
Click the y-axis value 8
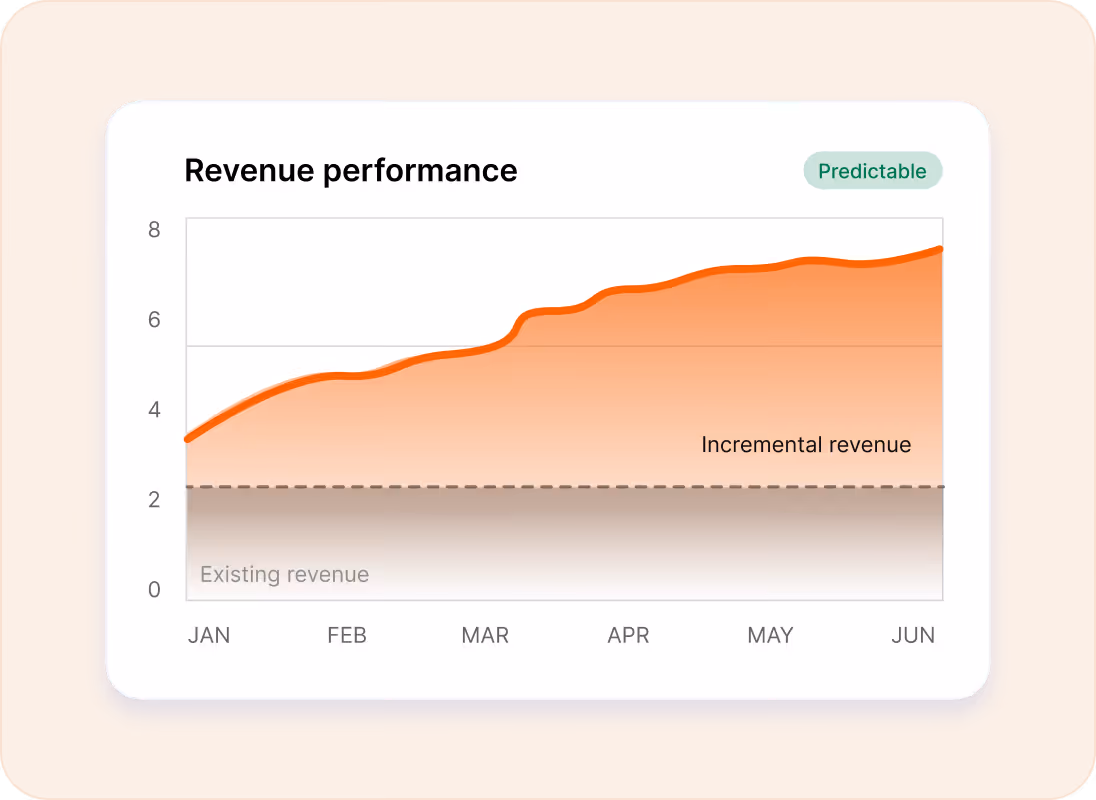(x=154, y=229)
